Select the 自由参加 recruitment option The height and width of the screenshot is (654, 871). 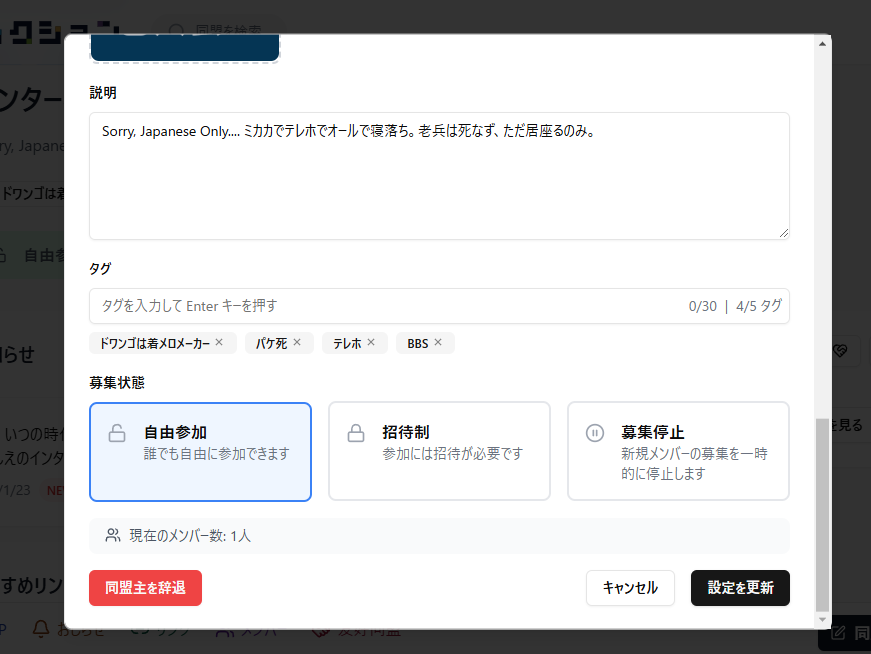click(x=200, y=451)
